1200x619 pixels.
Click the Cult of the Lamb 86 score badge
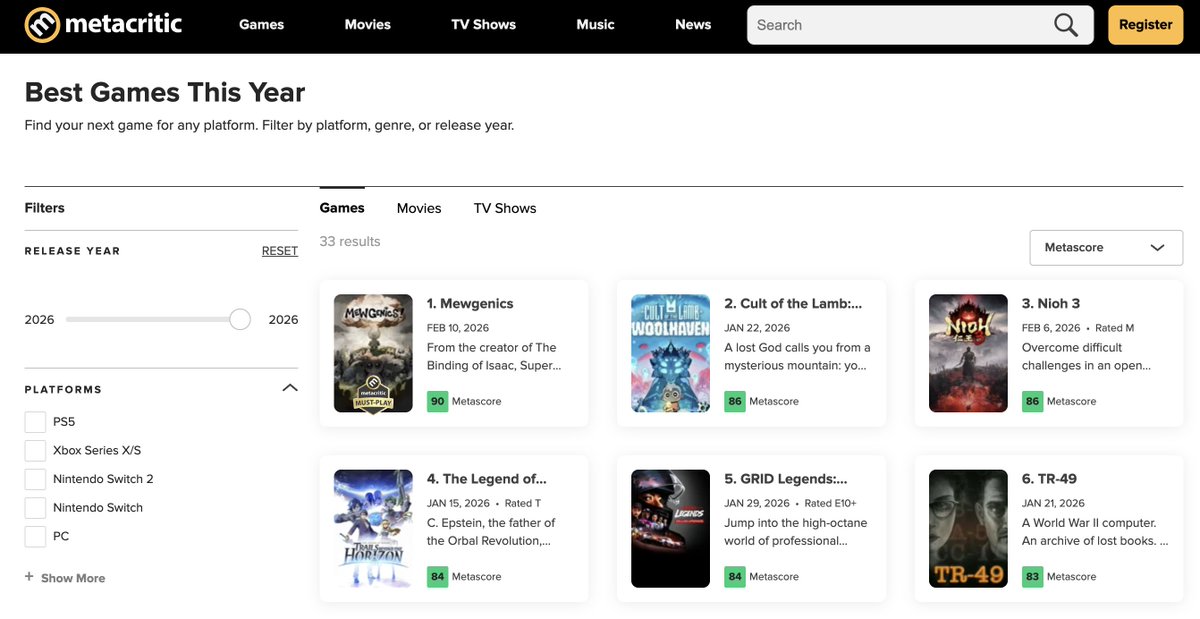735,401
